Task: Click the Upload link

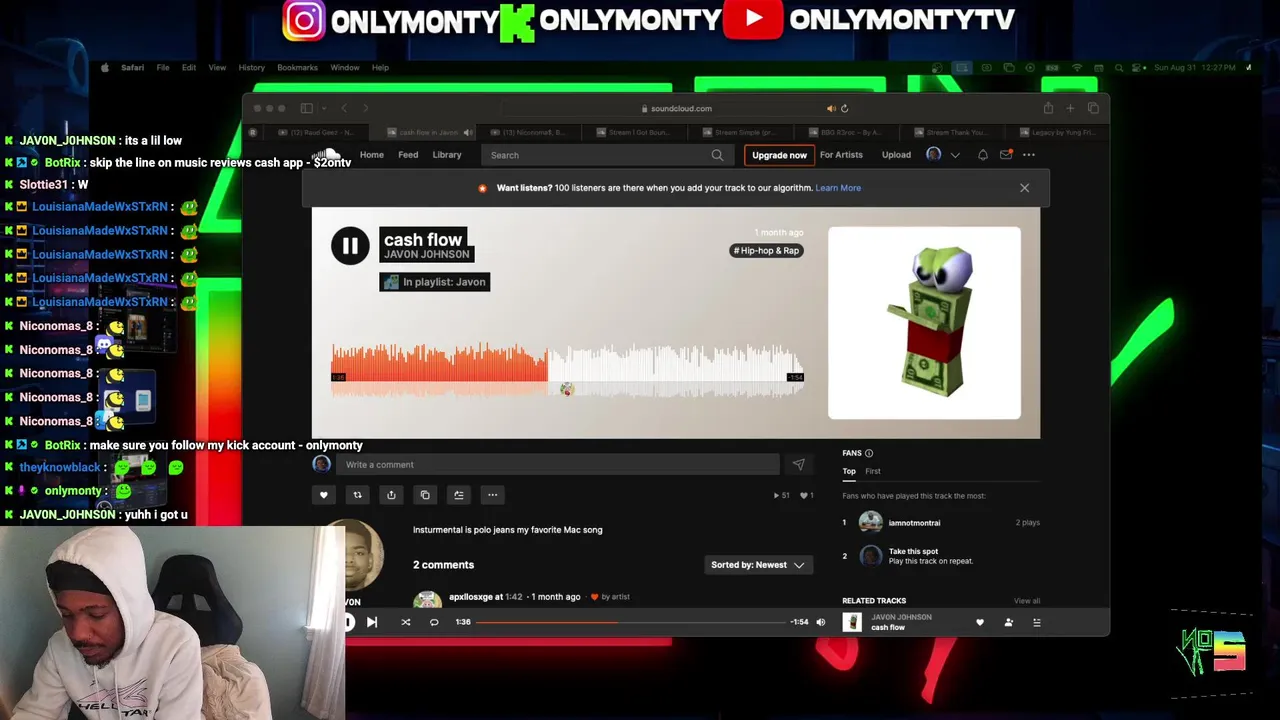Action: [x=896, y=155]
